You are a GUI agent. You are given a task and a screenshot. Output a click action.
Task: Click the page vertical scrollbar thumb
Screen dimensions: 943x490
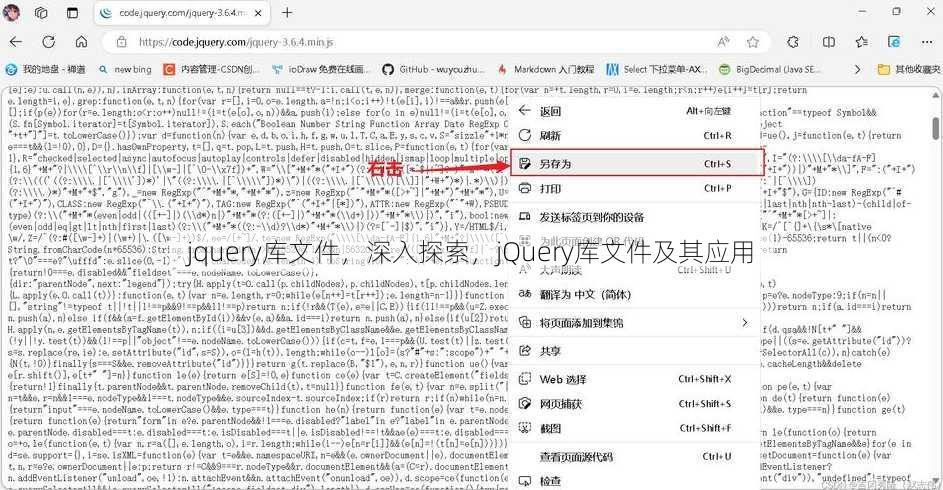(935, 129)
